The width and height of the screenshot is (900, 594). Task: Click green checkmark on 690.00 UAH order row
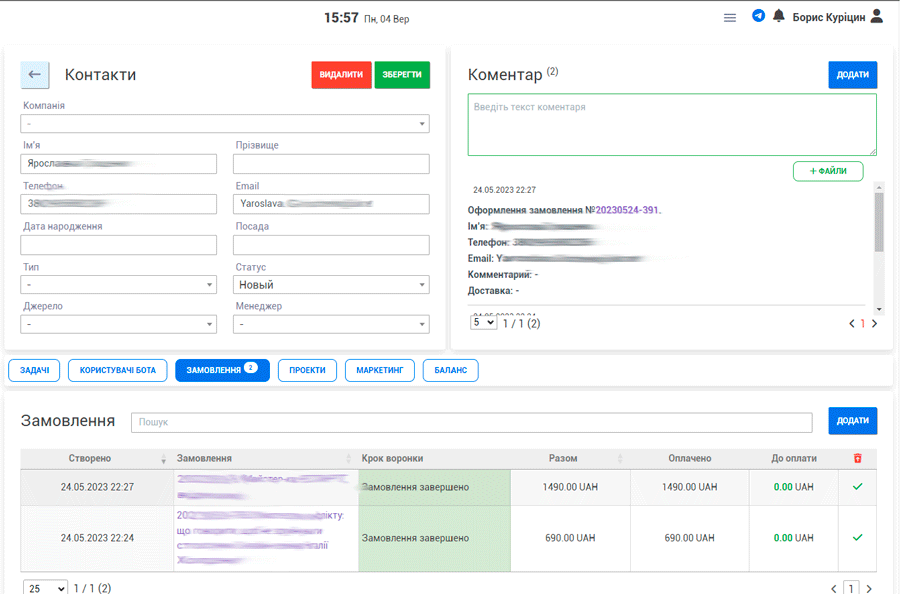pos(857,538)
